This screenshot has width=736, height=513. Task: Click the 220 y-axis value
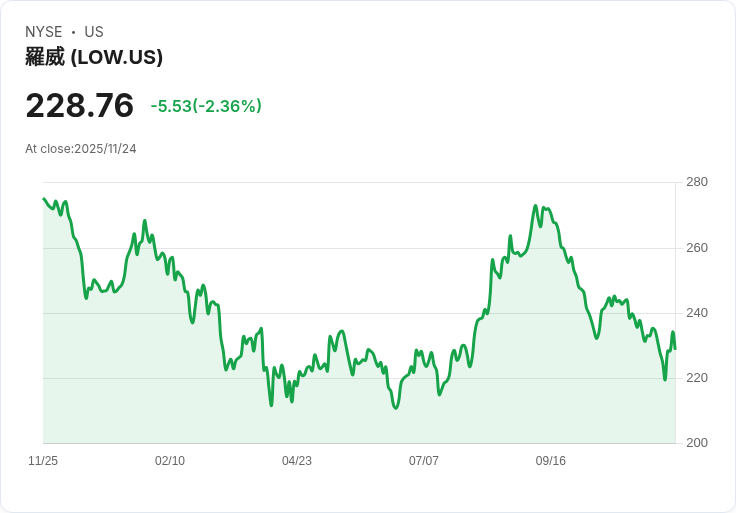(x=697, y=378)
